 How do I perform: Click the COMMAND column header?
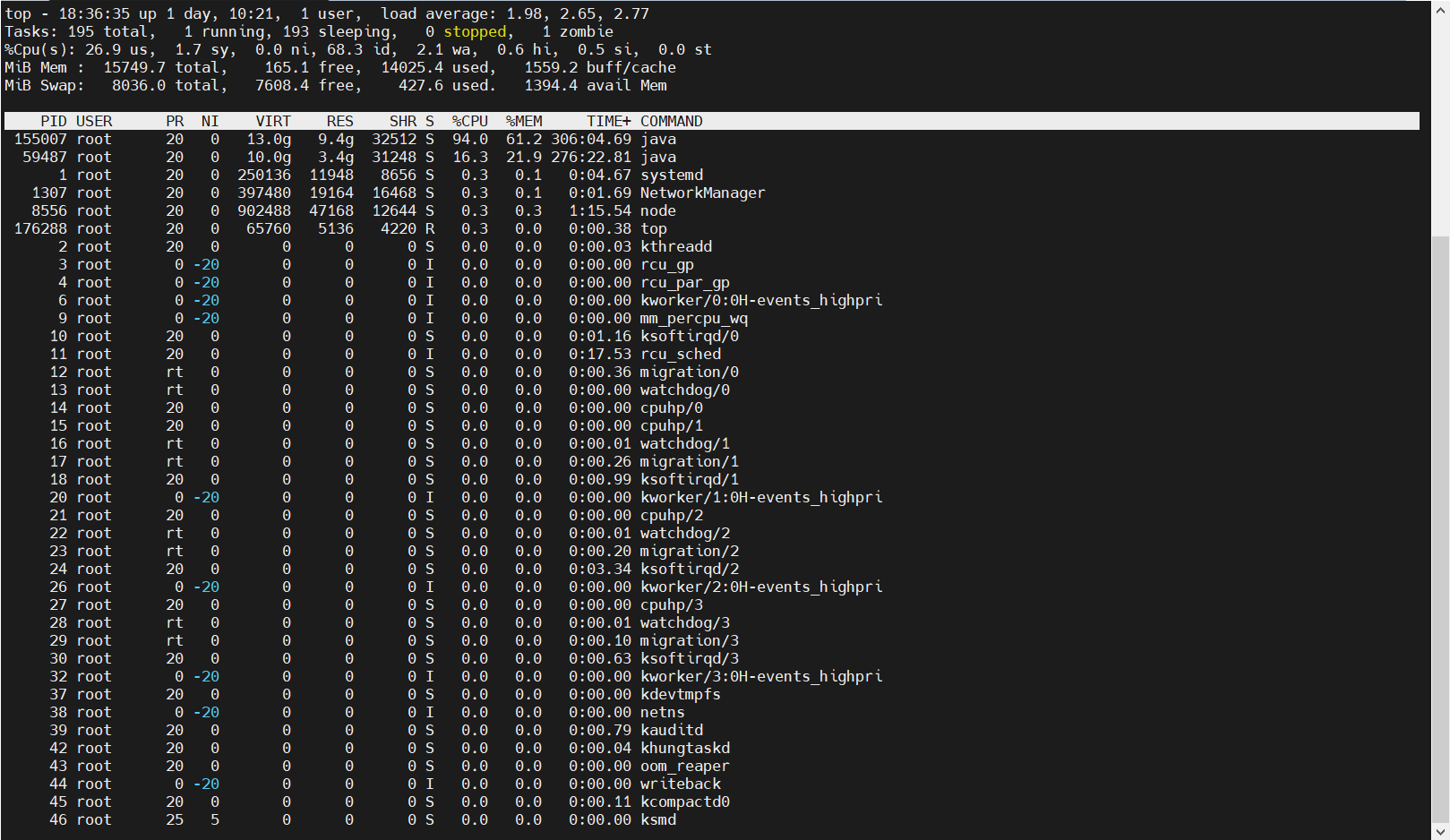coord(672,121)
